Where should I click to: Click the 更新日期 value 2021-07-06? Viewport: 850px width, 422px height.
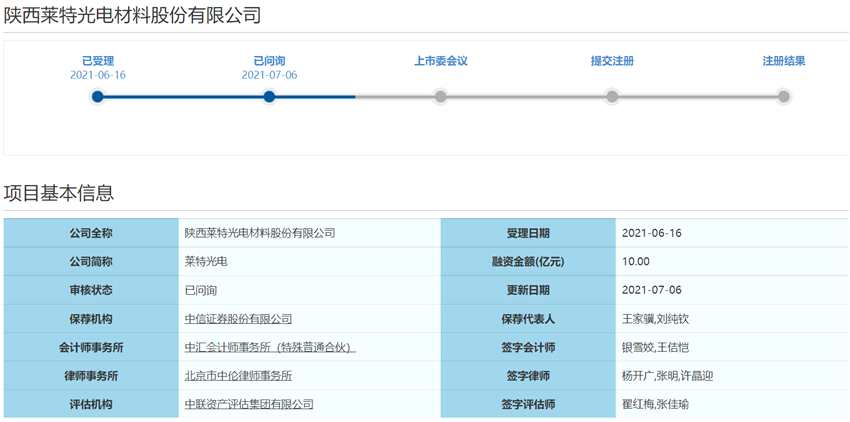tap(652, 290)
